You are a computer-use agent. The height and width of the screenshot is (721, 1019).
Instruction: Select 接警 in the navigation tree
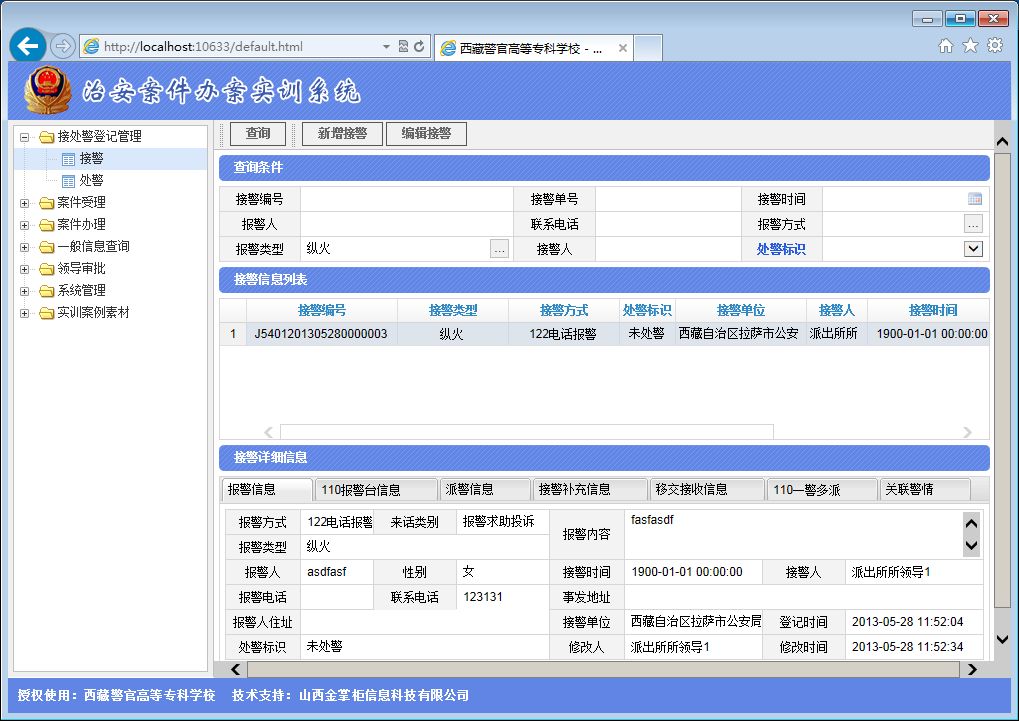pos(92,159)
